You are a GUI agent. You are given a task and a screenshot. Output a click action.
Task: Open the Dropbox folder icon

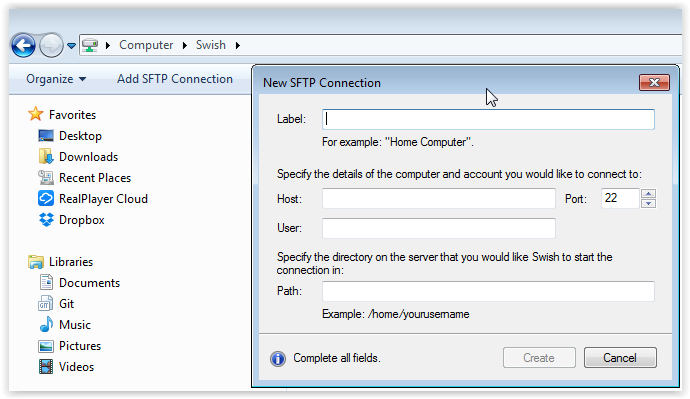pos(46,220)
